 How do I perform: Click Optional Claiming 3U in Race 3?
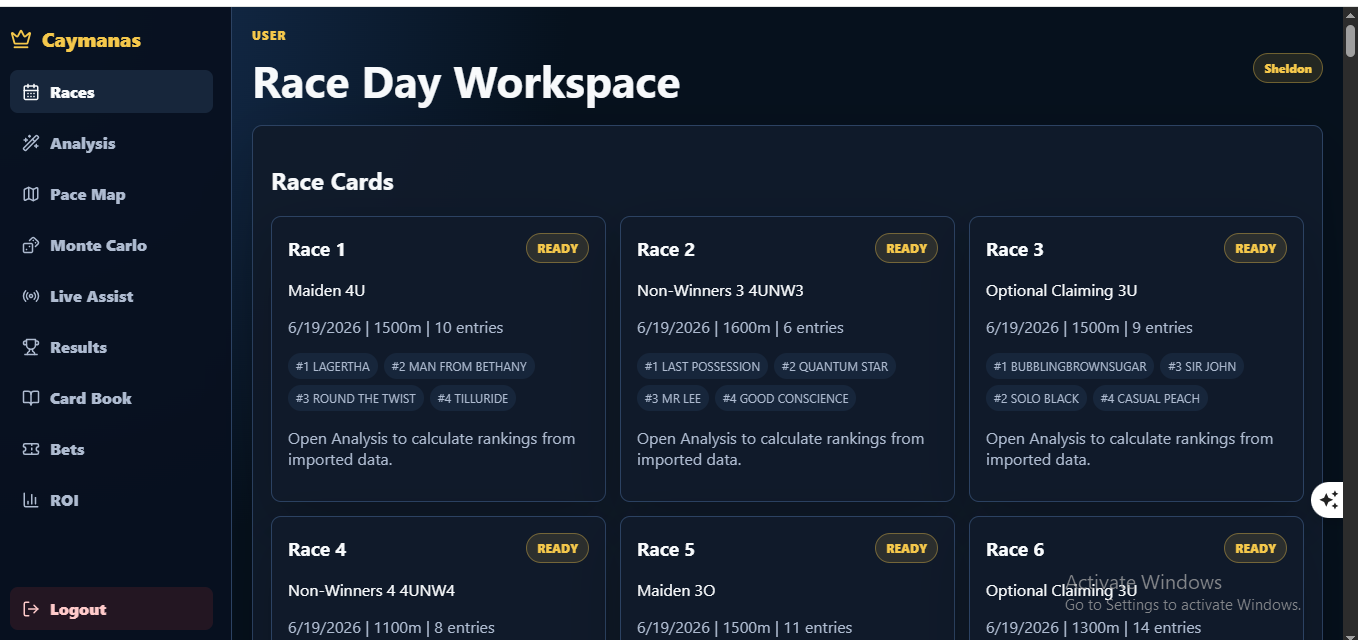click(x=1061, y=291)
